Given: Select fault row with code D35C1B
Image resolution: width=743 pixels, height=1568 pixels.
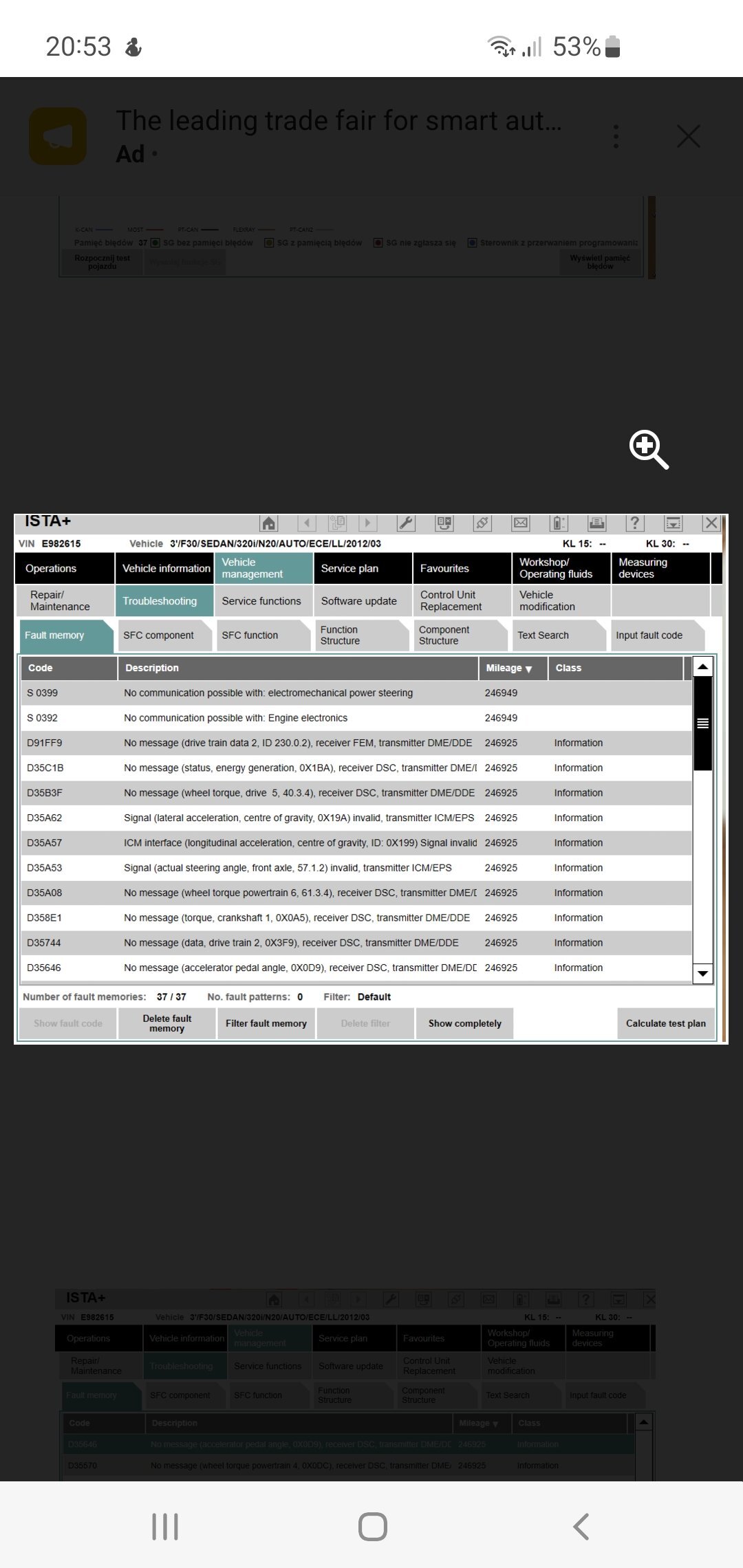Looking at the screenshot, I should tap(356, 768).
